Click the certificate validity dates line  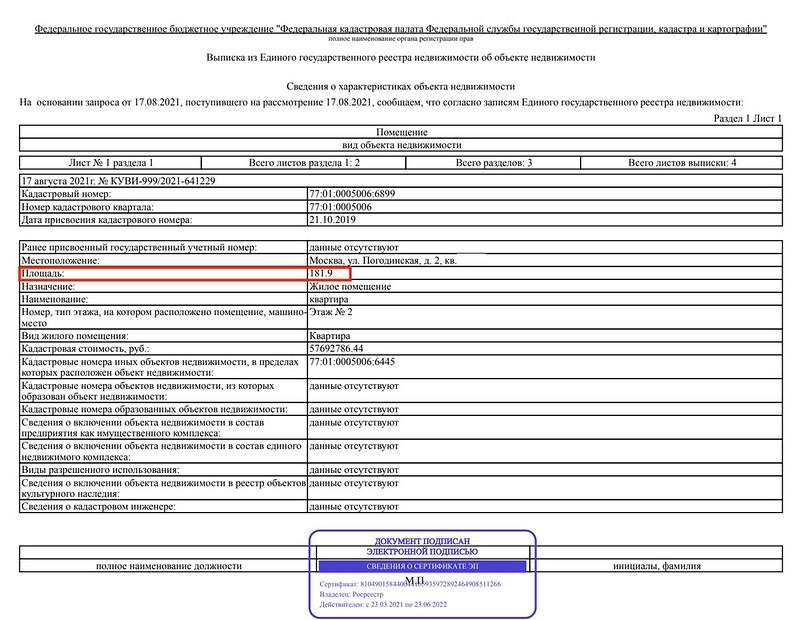click(383, 605)
